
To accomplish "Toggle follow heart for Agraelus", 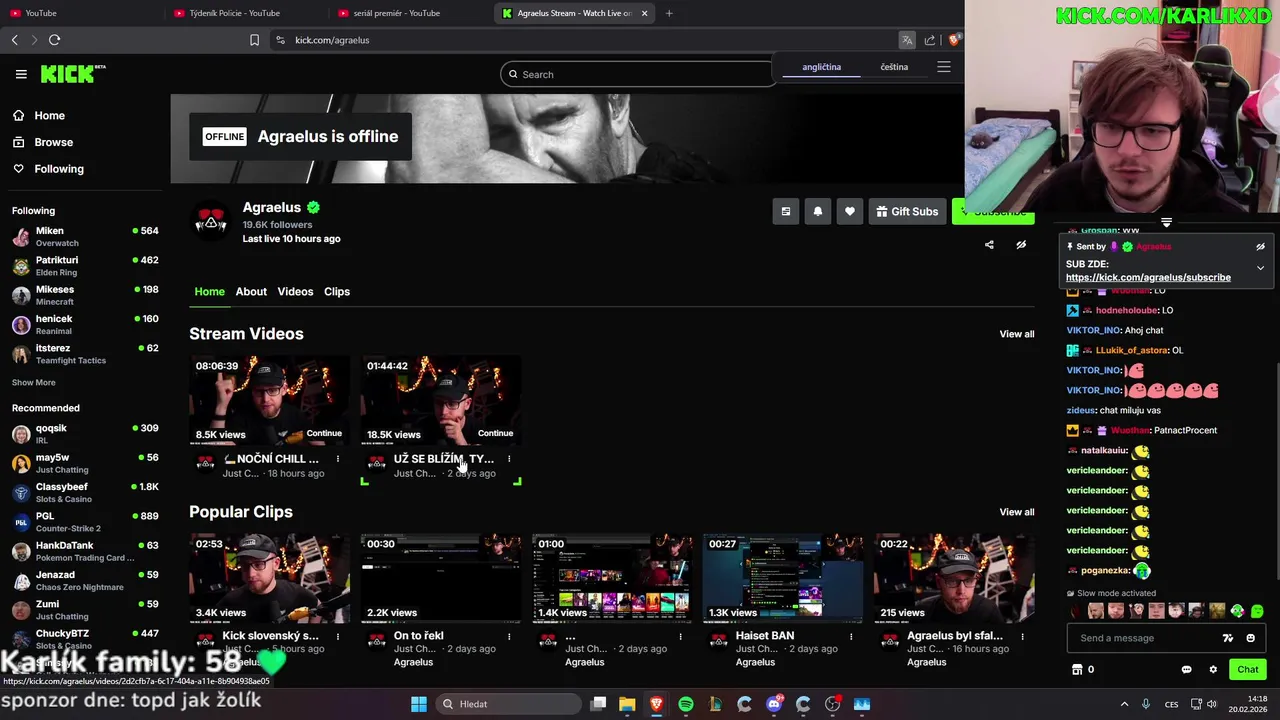I will (850, 212).
